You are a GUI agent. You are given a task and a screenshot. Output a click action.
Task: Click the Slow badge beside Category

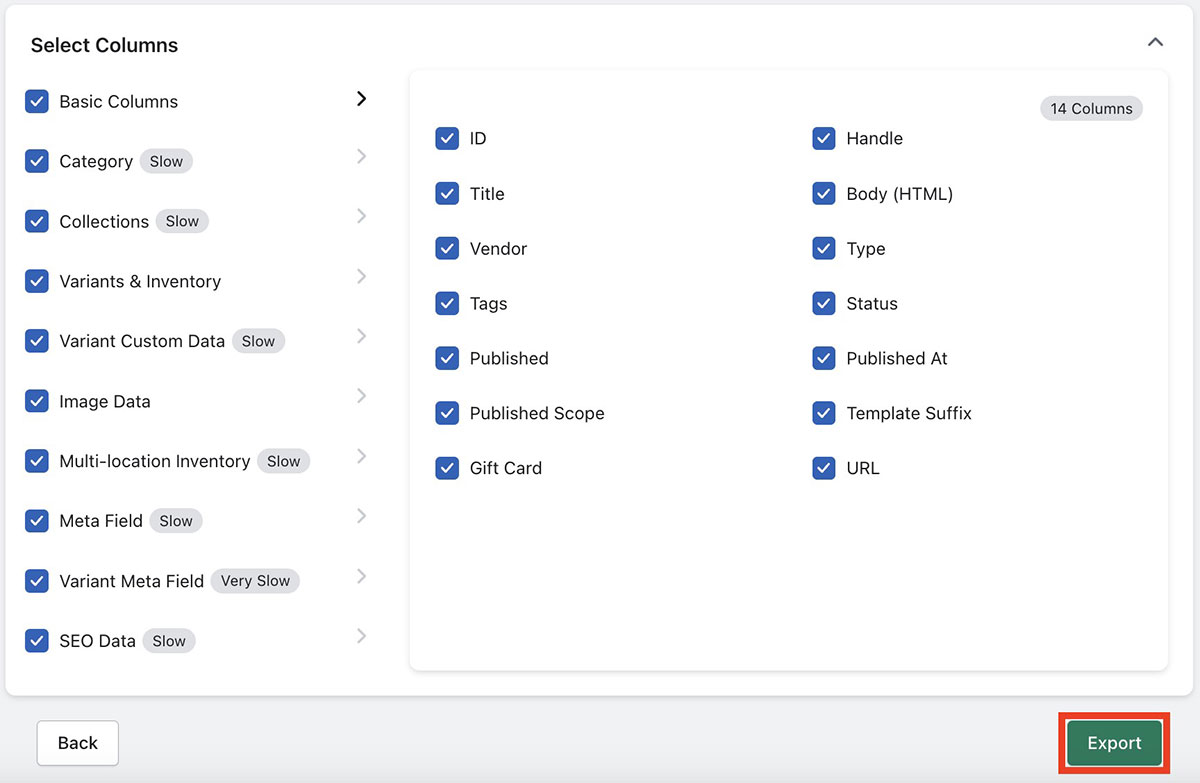(x=166, y=161)
